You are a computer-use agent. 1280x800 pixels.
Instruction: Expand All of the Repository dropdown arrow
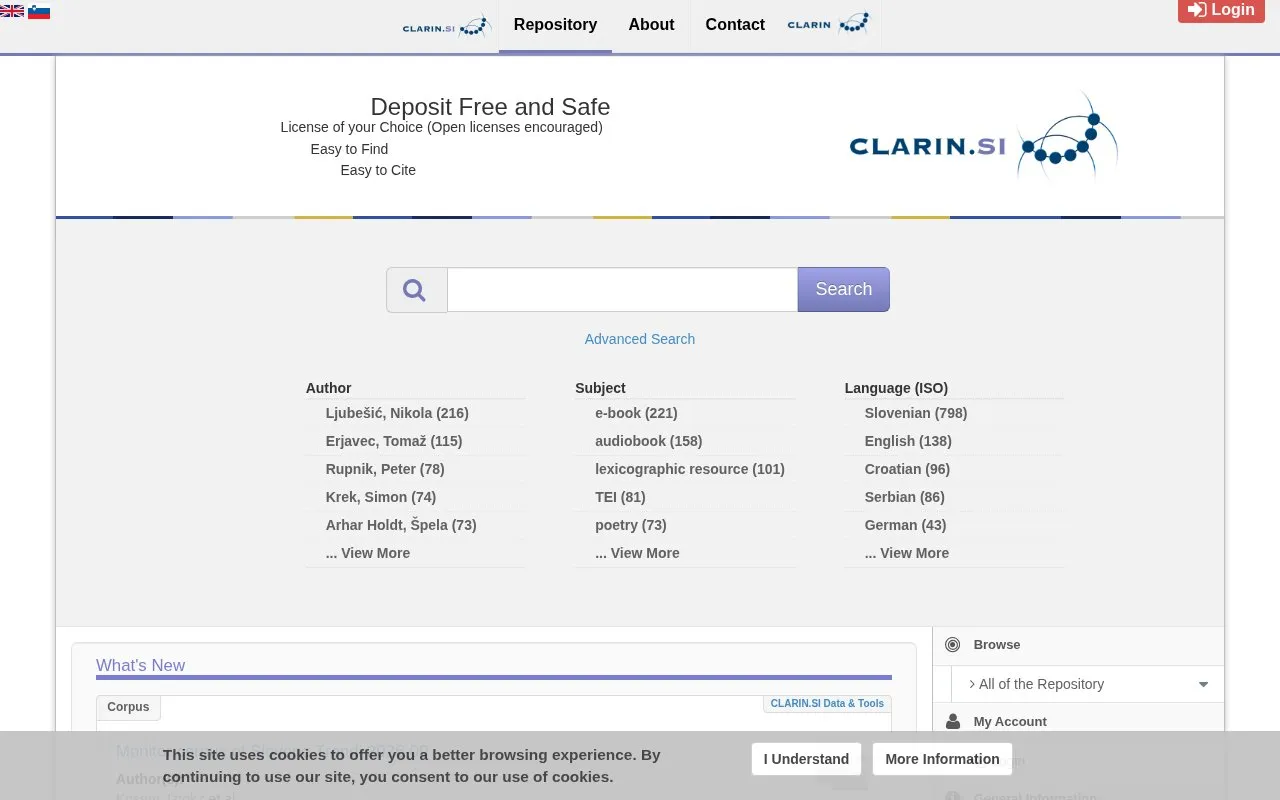point(1203,685)
